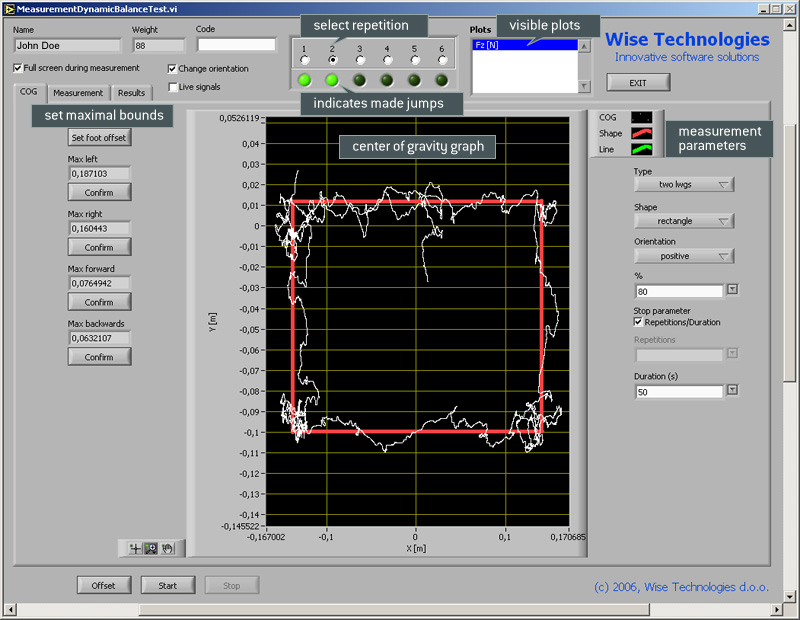Click Plots list scroll down arrow
The height and width of the screenshot is (620, 800).
click(584, 86)
